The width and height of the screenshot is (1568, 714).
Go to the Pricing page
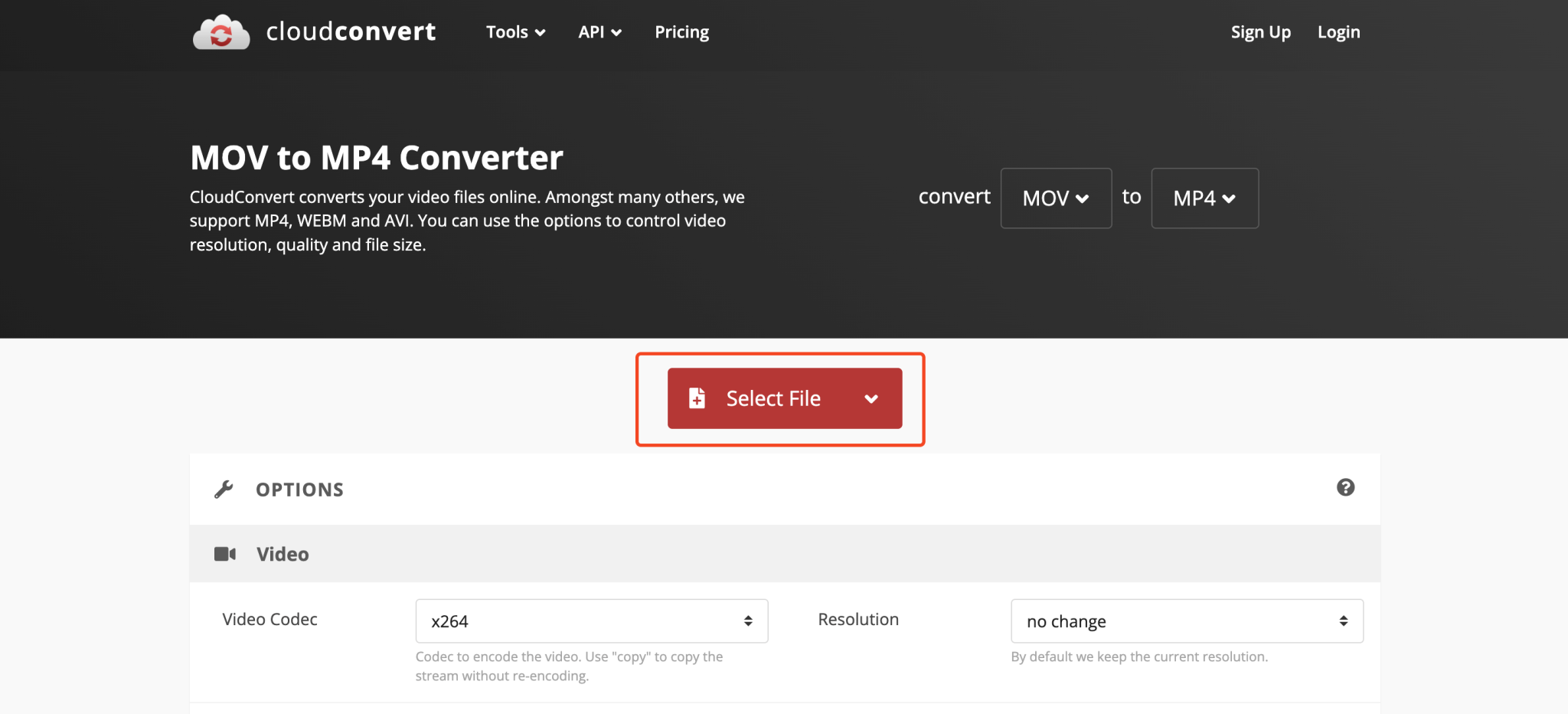(x=681, y=32)
